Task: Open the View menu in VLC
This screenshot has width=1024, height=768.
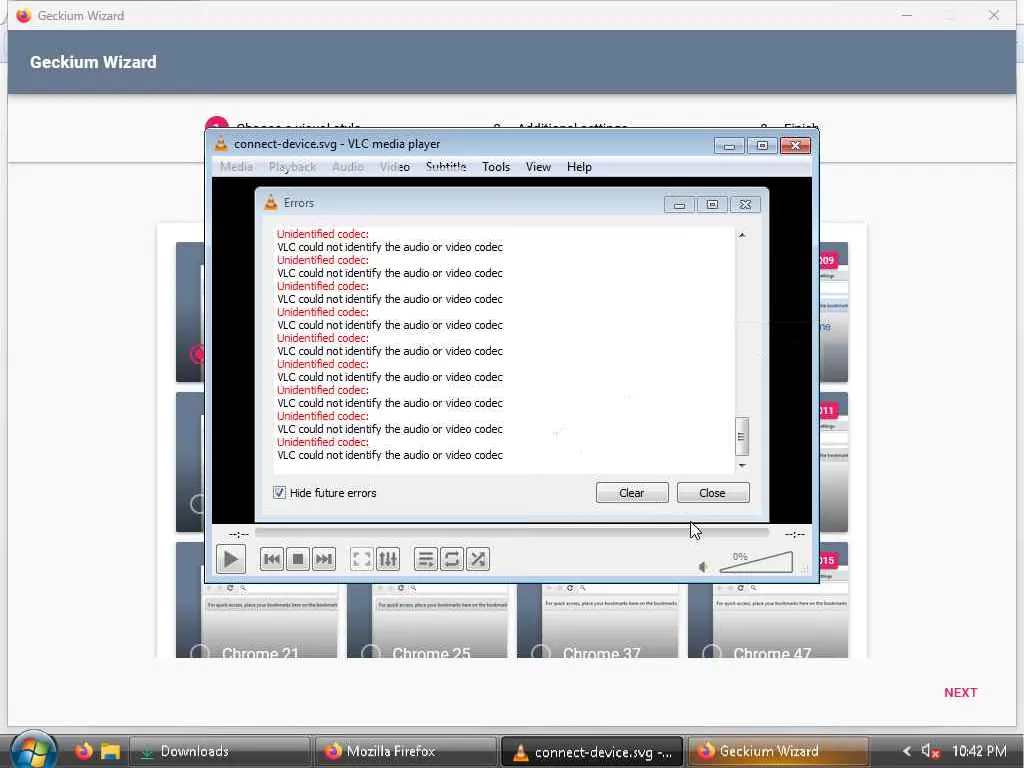Action: click(x=539, y=167)
